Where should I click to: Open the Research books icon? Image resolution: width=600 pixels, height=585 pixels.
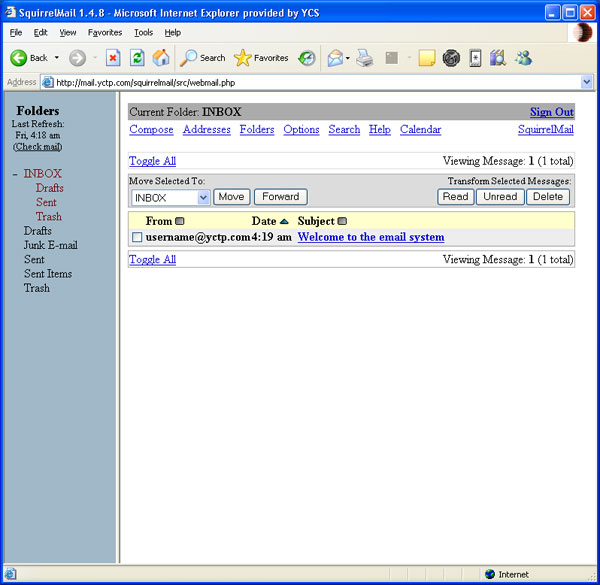pyautogui.click(x=498, y=58)
